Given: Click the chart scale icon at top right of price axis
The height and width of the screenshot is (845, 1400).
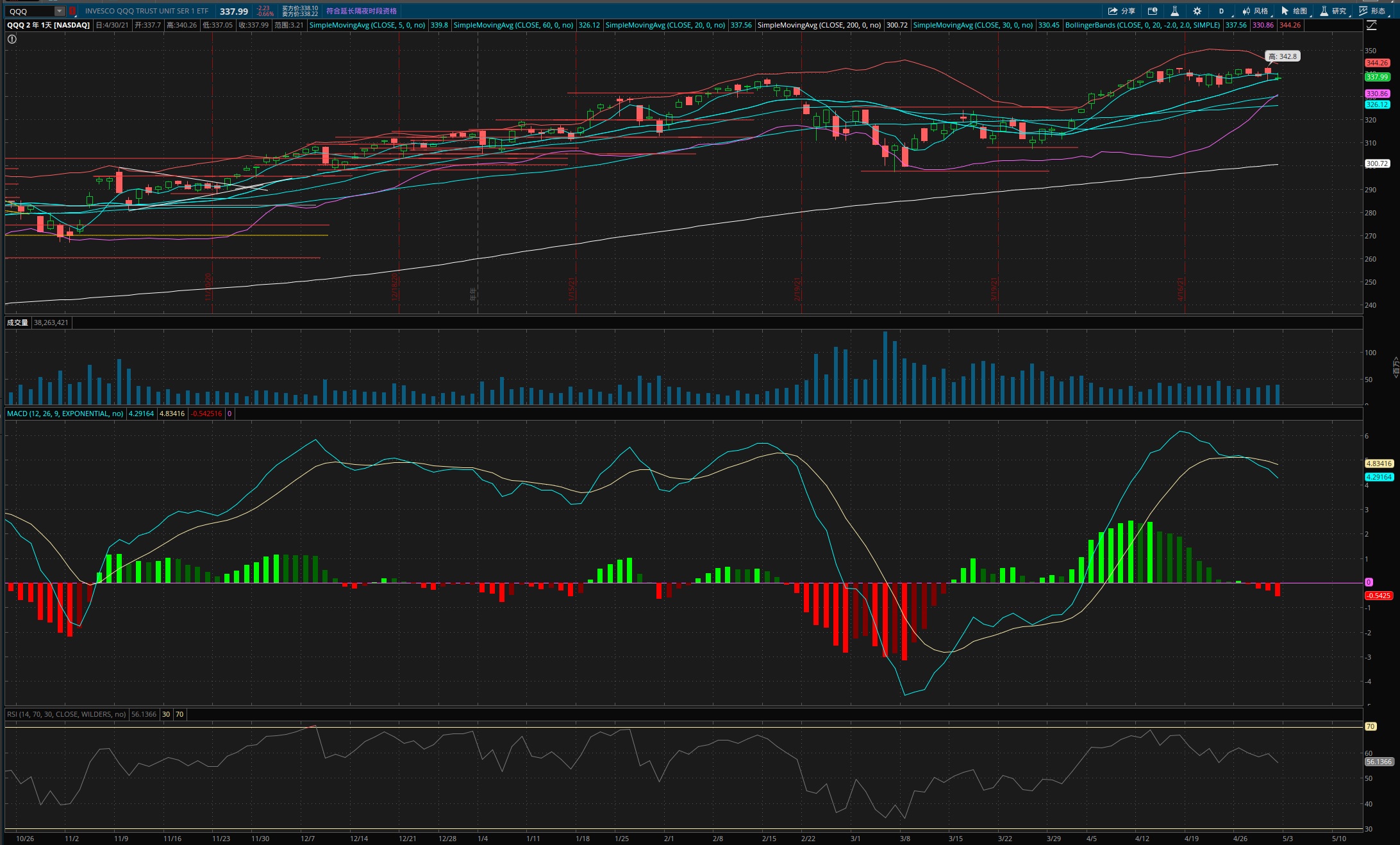Looking at the screenshot, I should [1371, 26].
